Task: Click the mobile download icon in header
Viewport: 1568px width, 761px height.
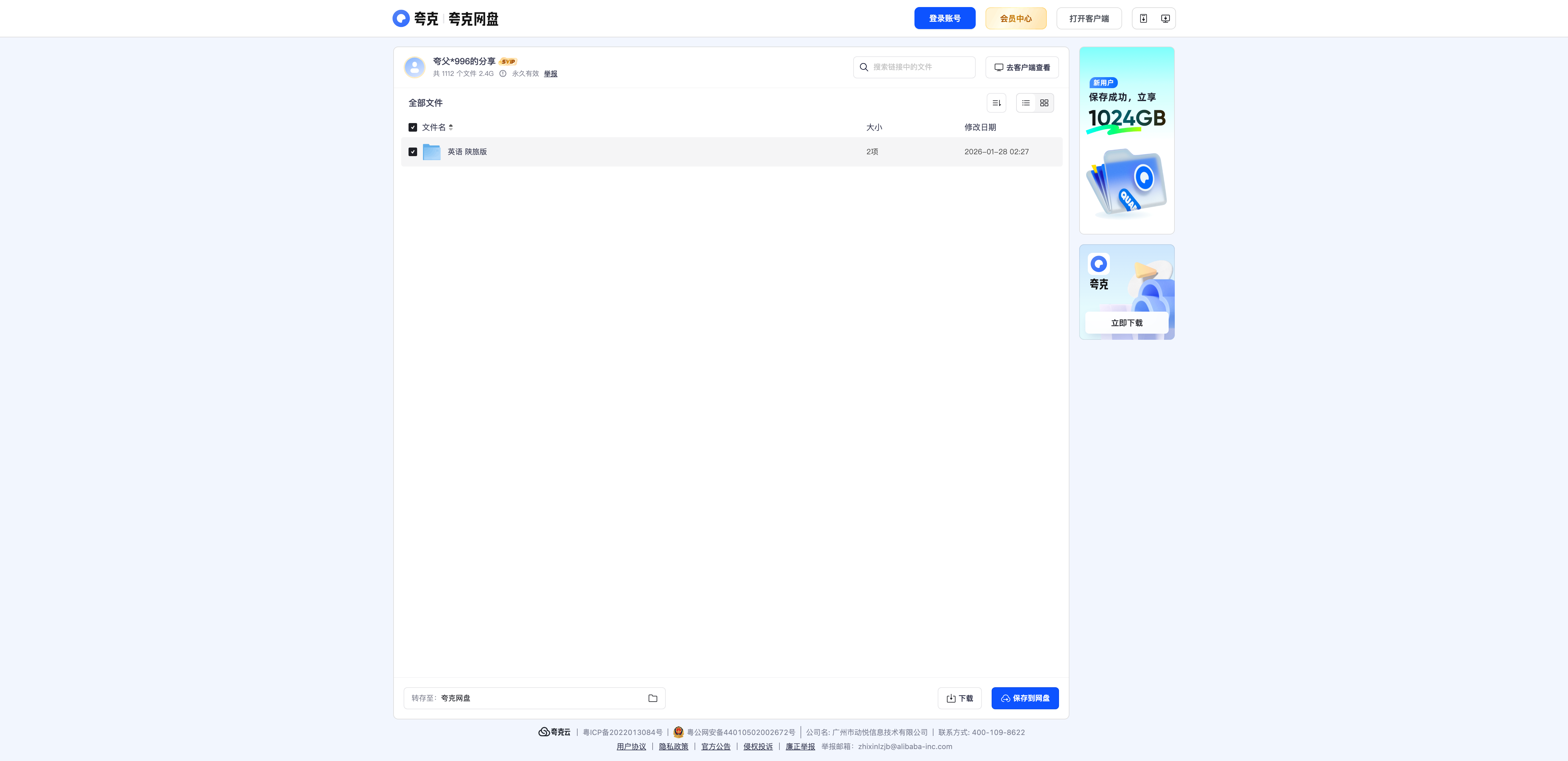Action: (1143, 18)
